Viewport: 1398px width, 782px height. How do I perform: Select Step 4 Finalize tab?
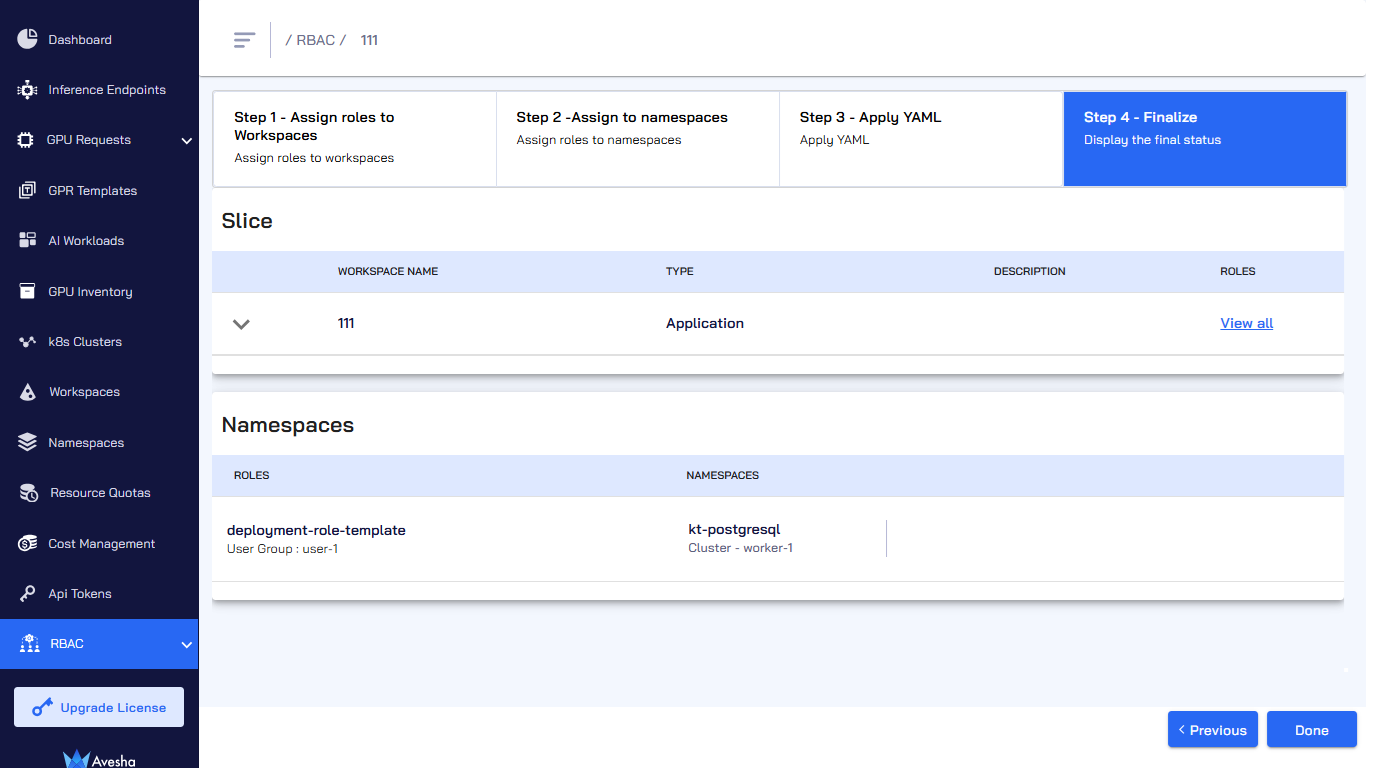1205,139
